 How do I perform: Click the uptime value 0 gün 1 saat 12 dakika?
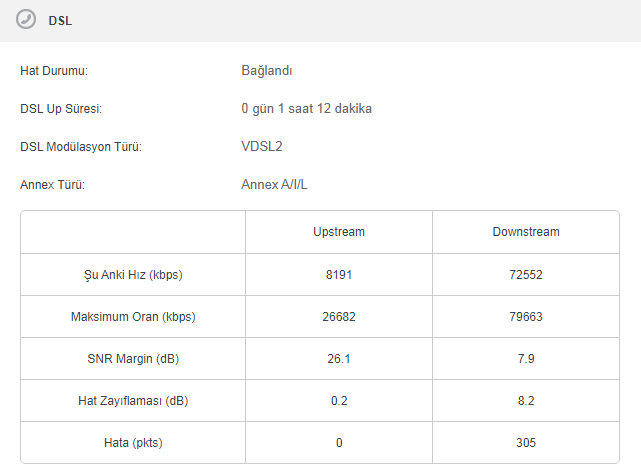[306, 108]
